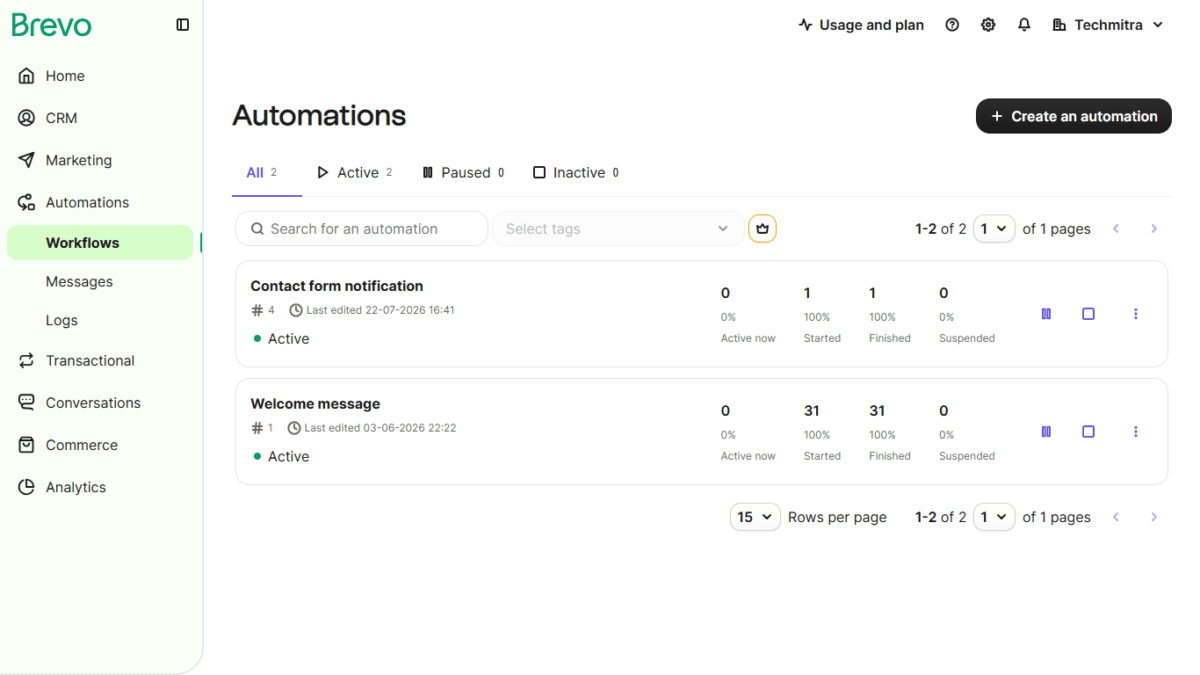Click Active status of Contact form notification
Viewport: 1200px width, 675px height.
(x=281, y=339)
